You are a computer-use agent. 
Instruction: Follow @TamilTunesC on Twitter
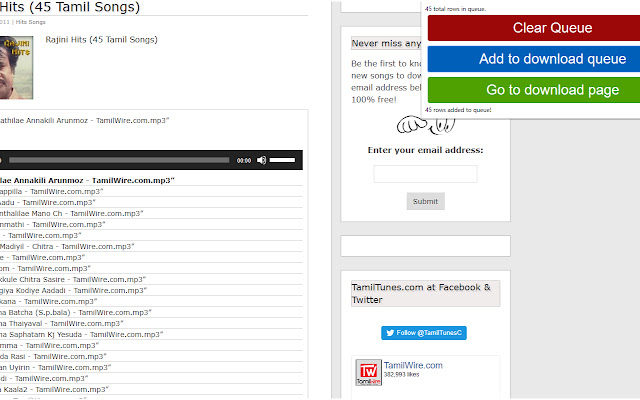[x=424, y=333]
